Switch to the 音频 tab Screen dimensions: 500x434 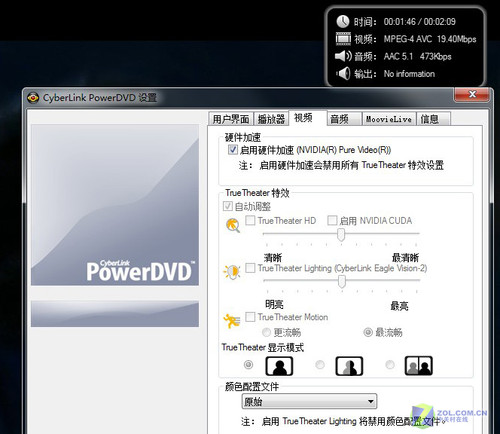[344, 119]
